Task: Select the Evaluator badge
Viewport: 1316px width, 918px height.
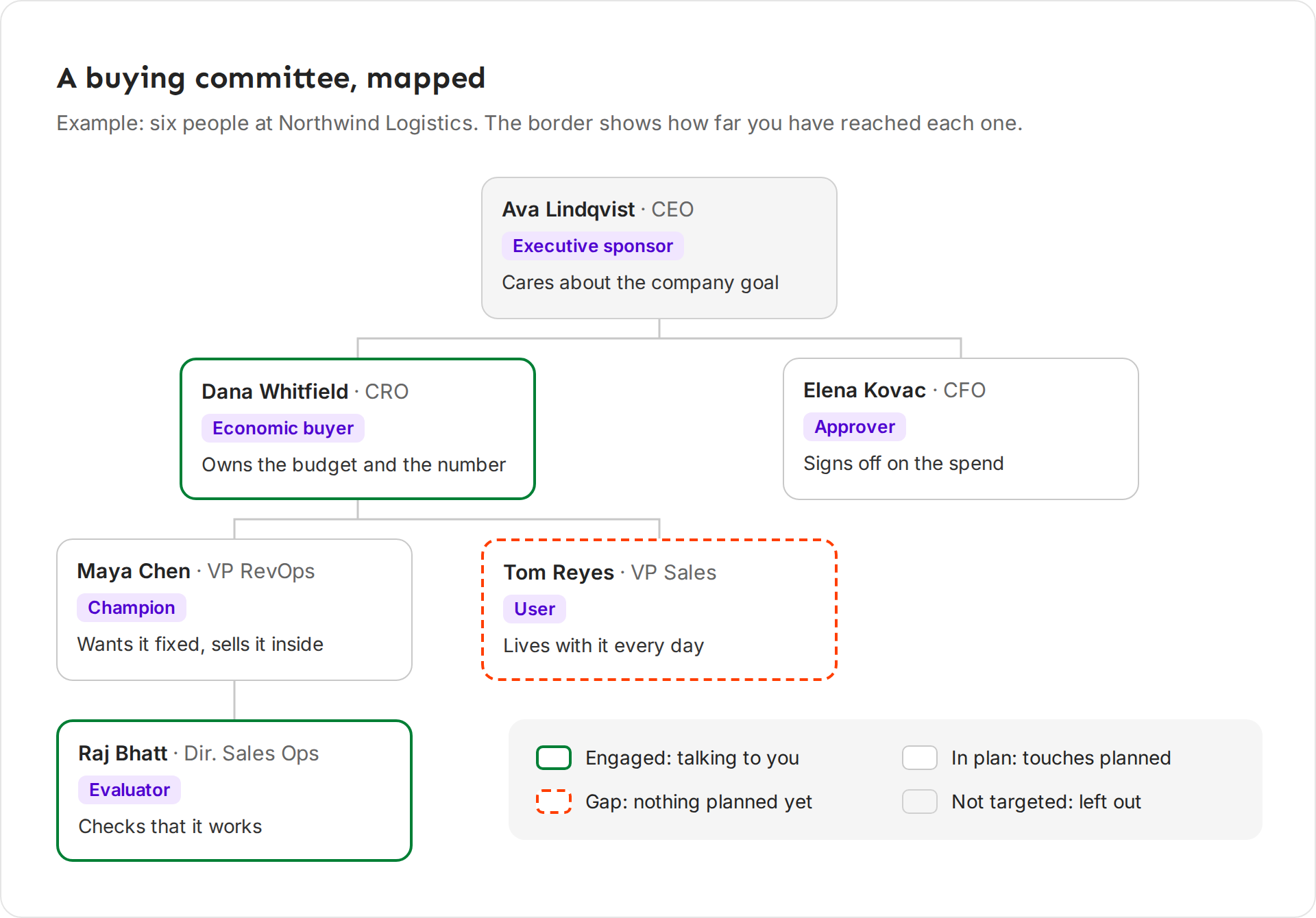Action: coord(129,790)
